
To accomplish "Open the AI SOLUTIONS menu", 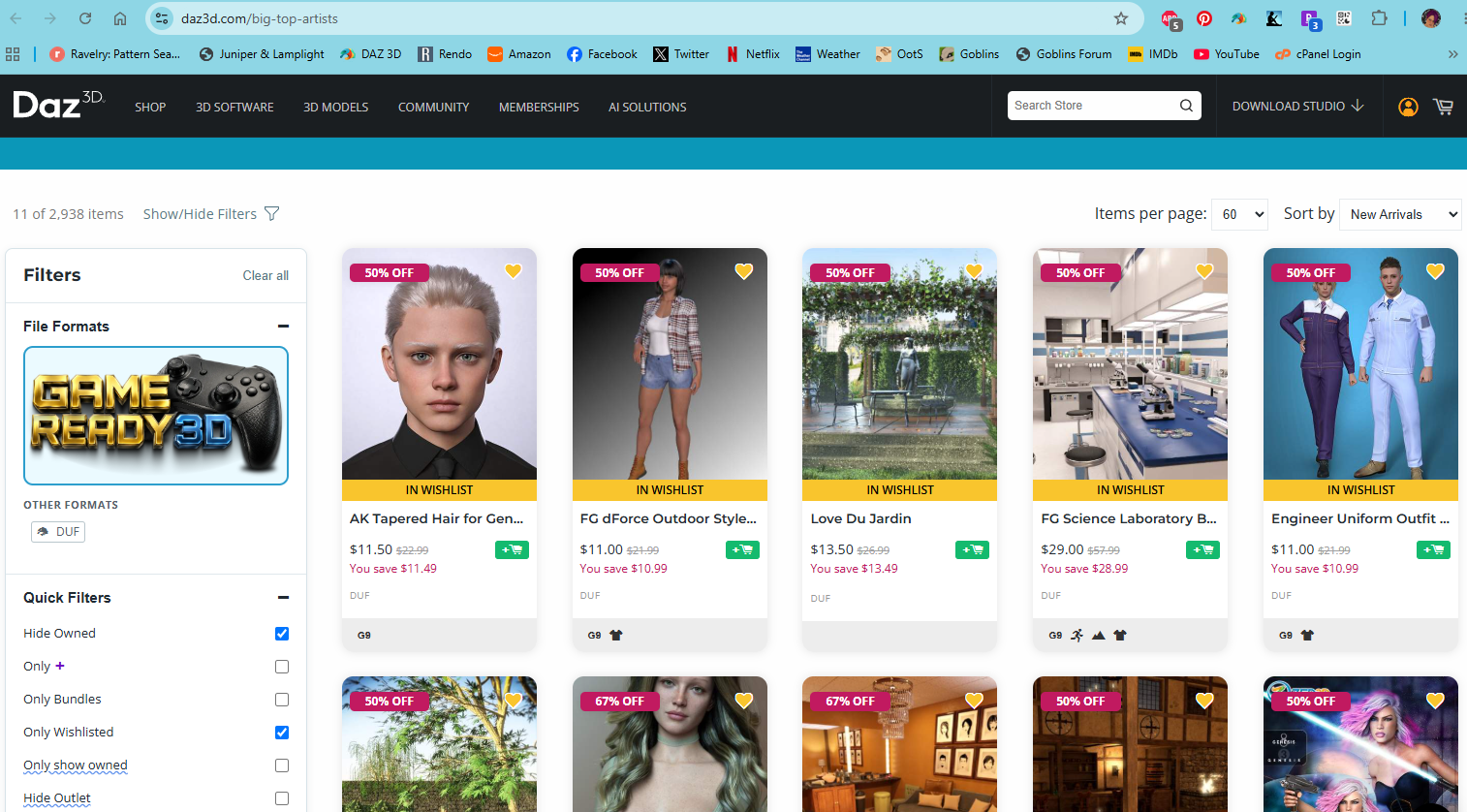I will pyautogui.click(x=647, y=107).
